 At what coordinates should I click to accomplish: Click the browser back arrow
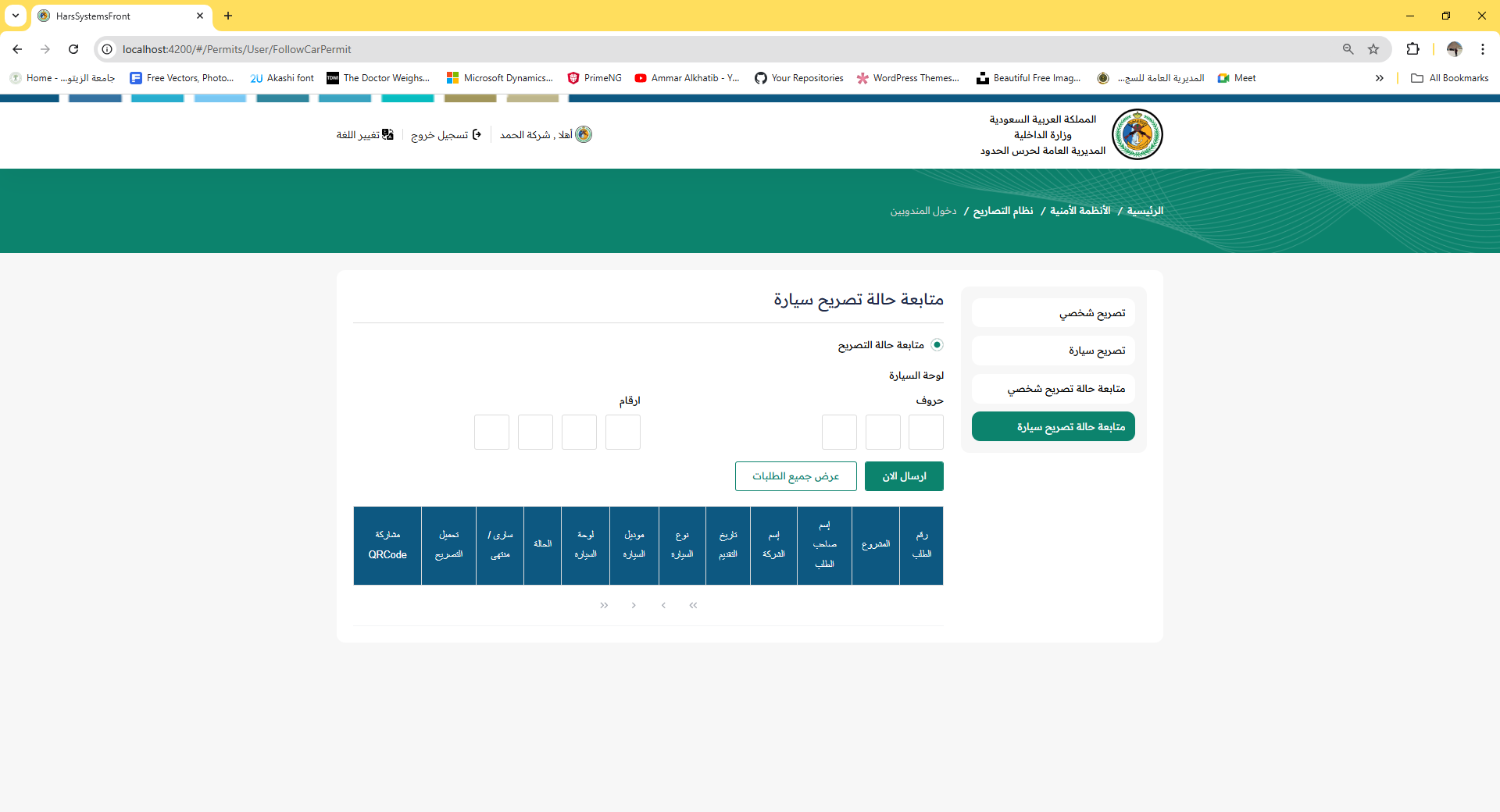[17, 49]
